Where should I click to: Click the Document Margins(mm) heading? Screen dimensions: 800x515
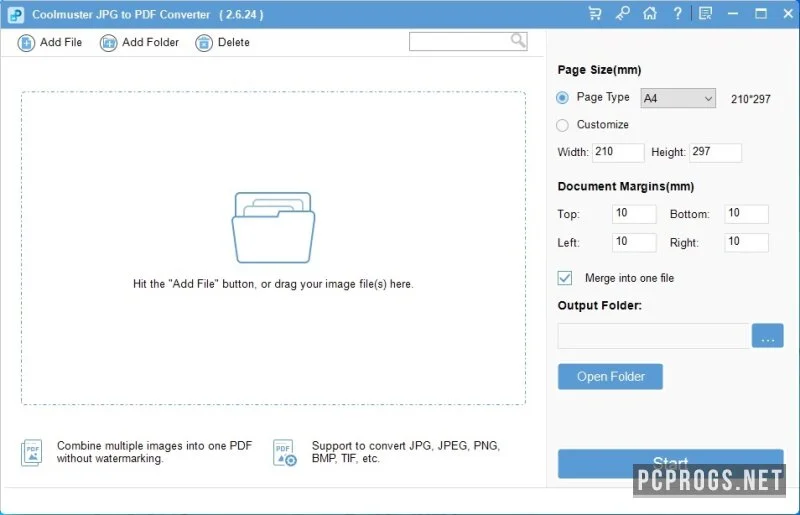[x=626, y=186]
